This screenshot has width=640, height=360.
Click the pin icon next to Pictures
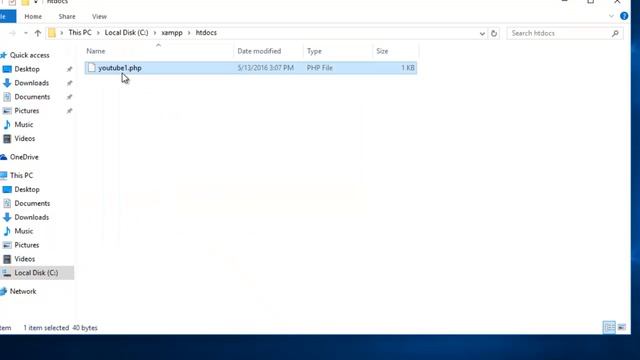[x=69, y=111]
